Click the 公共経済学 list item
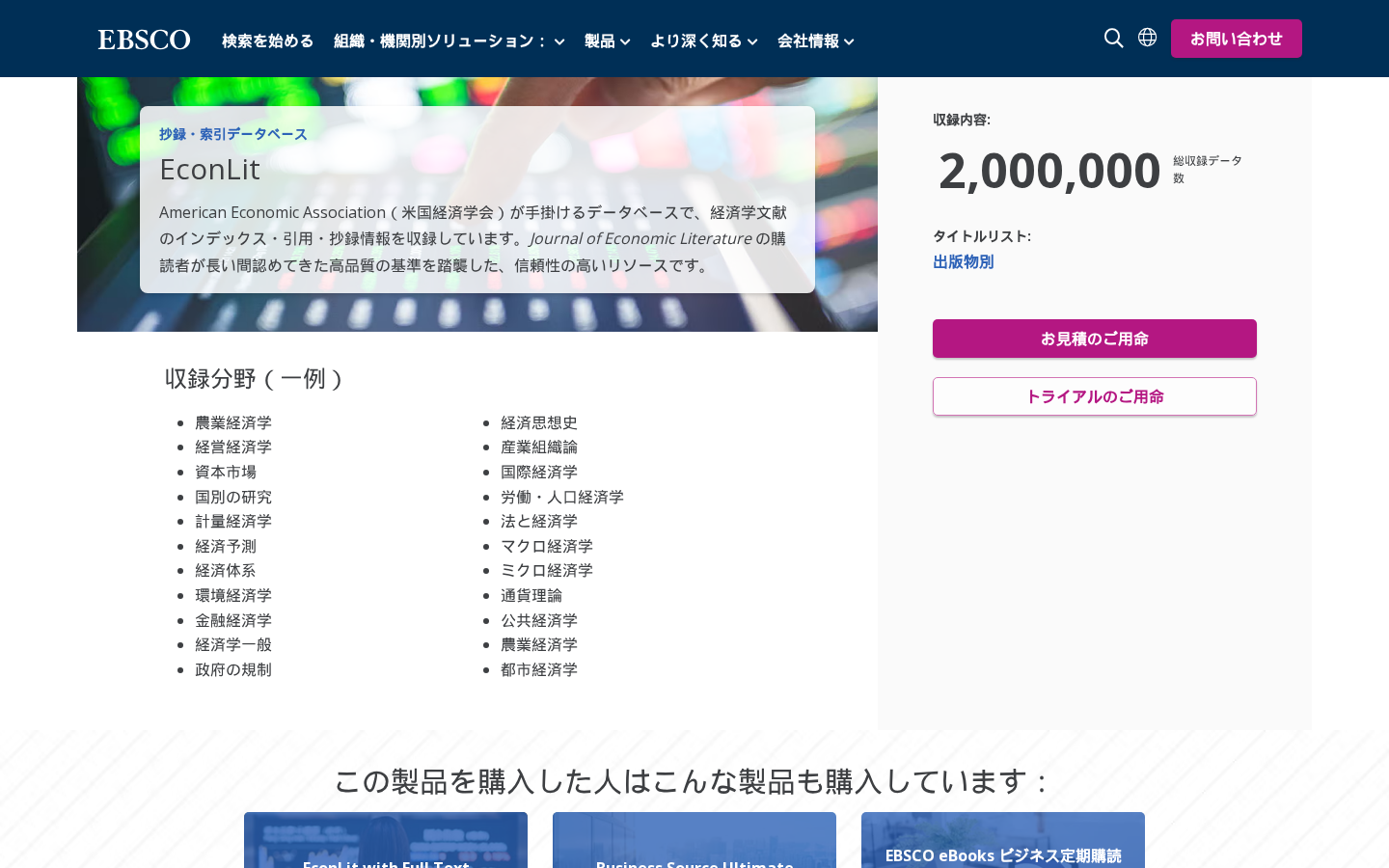Screen dimensions: 1389x868 [539, 620]
